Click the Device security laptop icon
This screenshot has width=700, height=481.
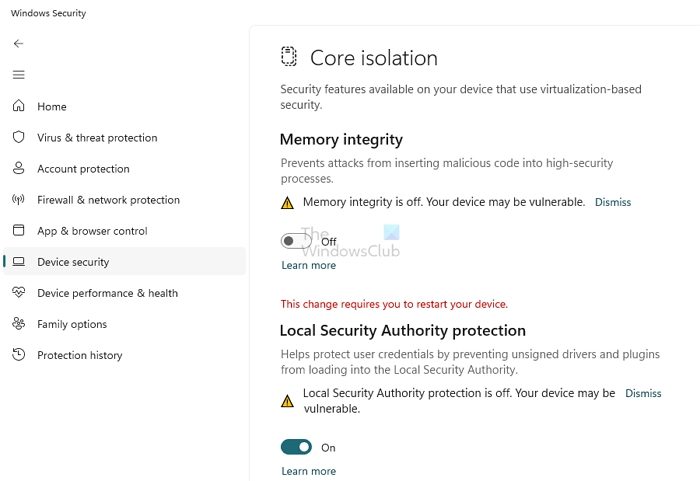coord(18,261)
